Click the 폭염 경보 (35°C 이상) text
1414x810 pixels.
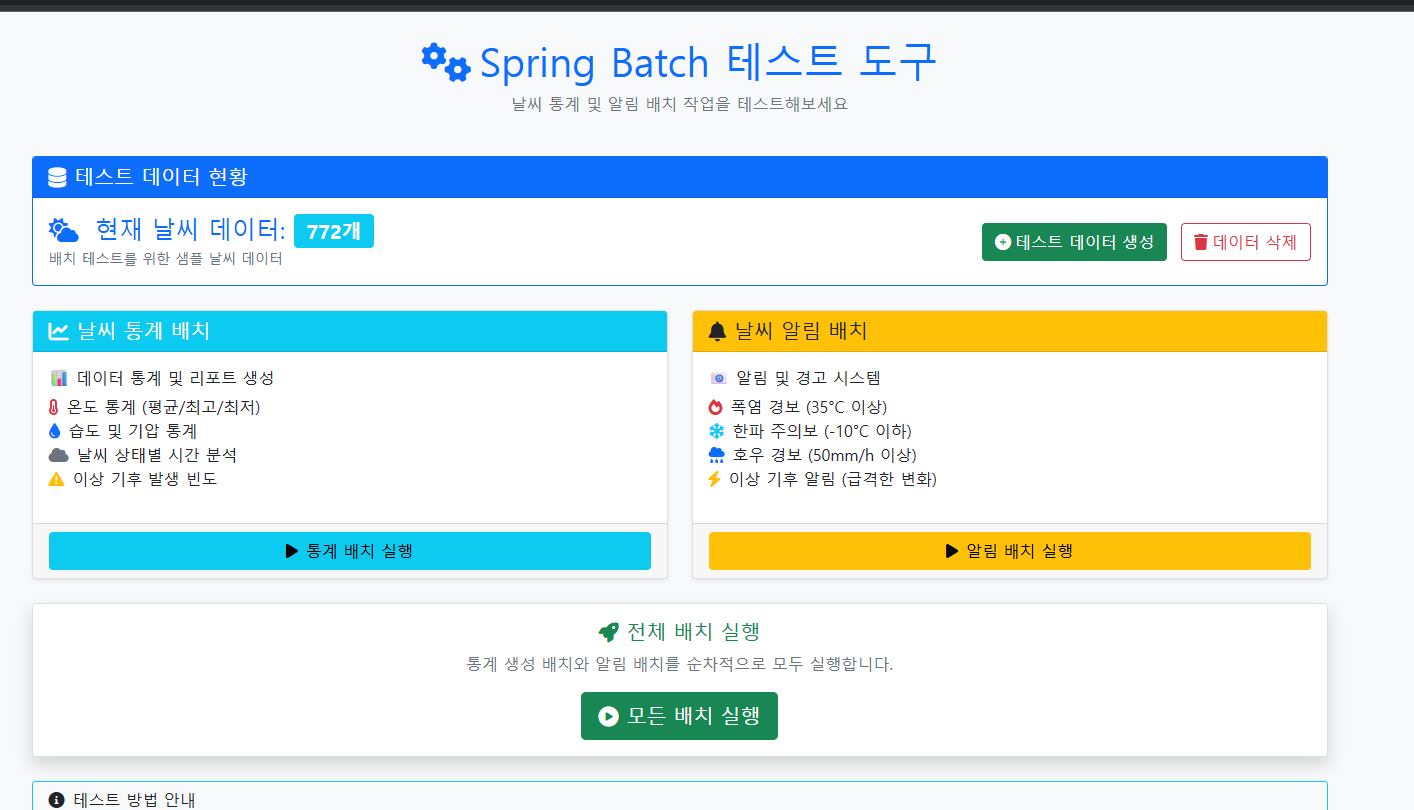(x=809, y=407)
